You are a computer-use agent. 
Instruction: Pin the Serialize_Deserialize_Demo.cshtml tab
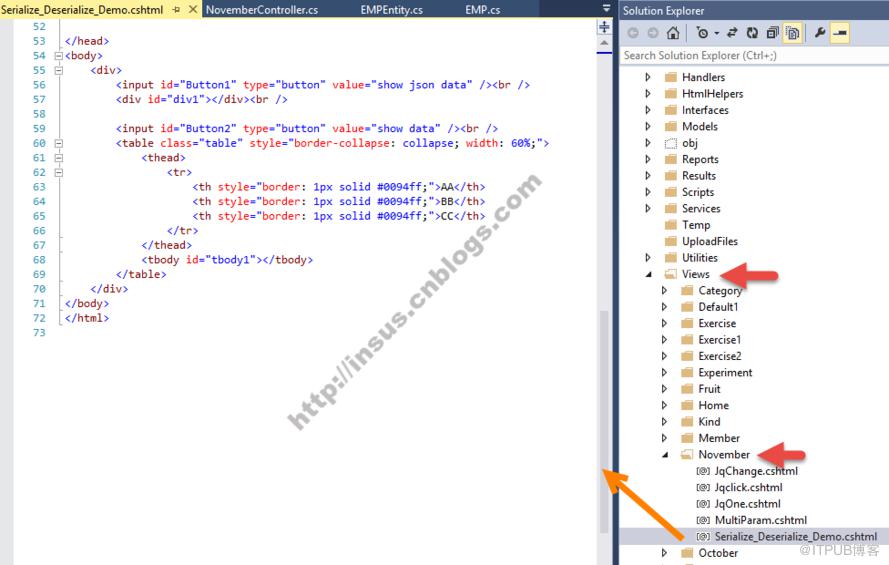pos(176,10)
